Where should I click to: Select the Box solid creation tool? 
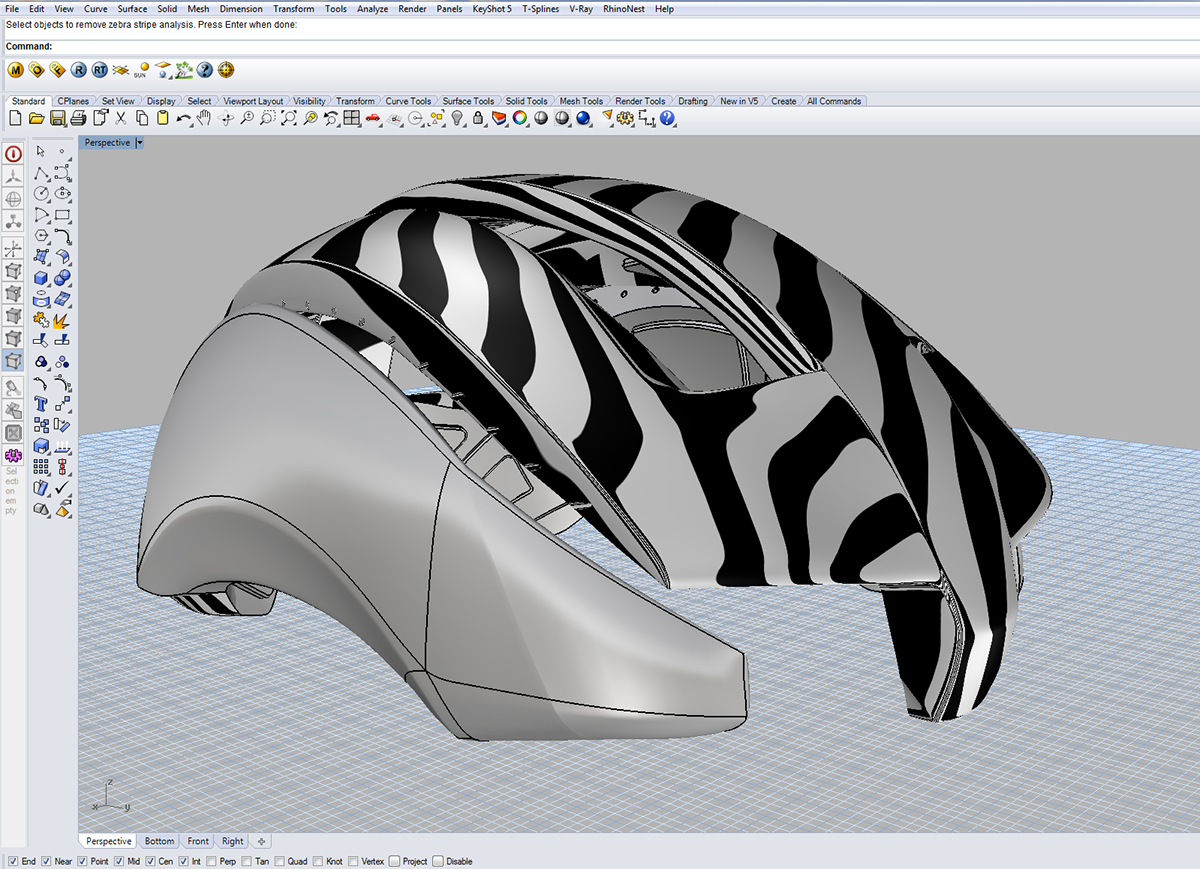[x=41, y=277]
